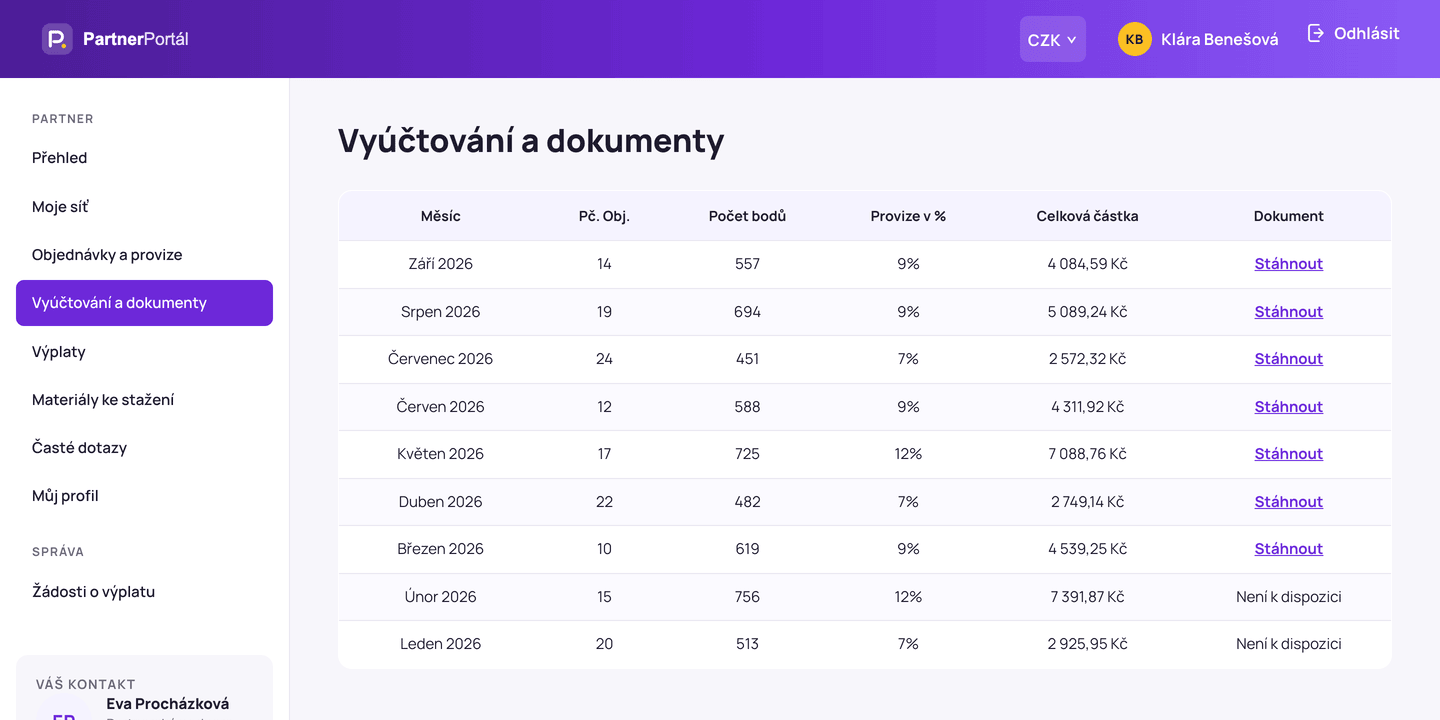Open the CZK currency dropdown

[1052, 39]
